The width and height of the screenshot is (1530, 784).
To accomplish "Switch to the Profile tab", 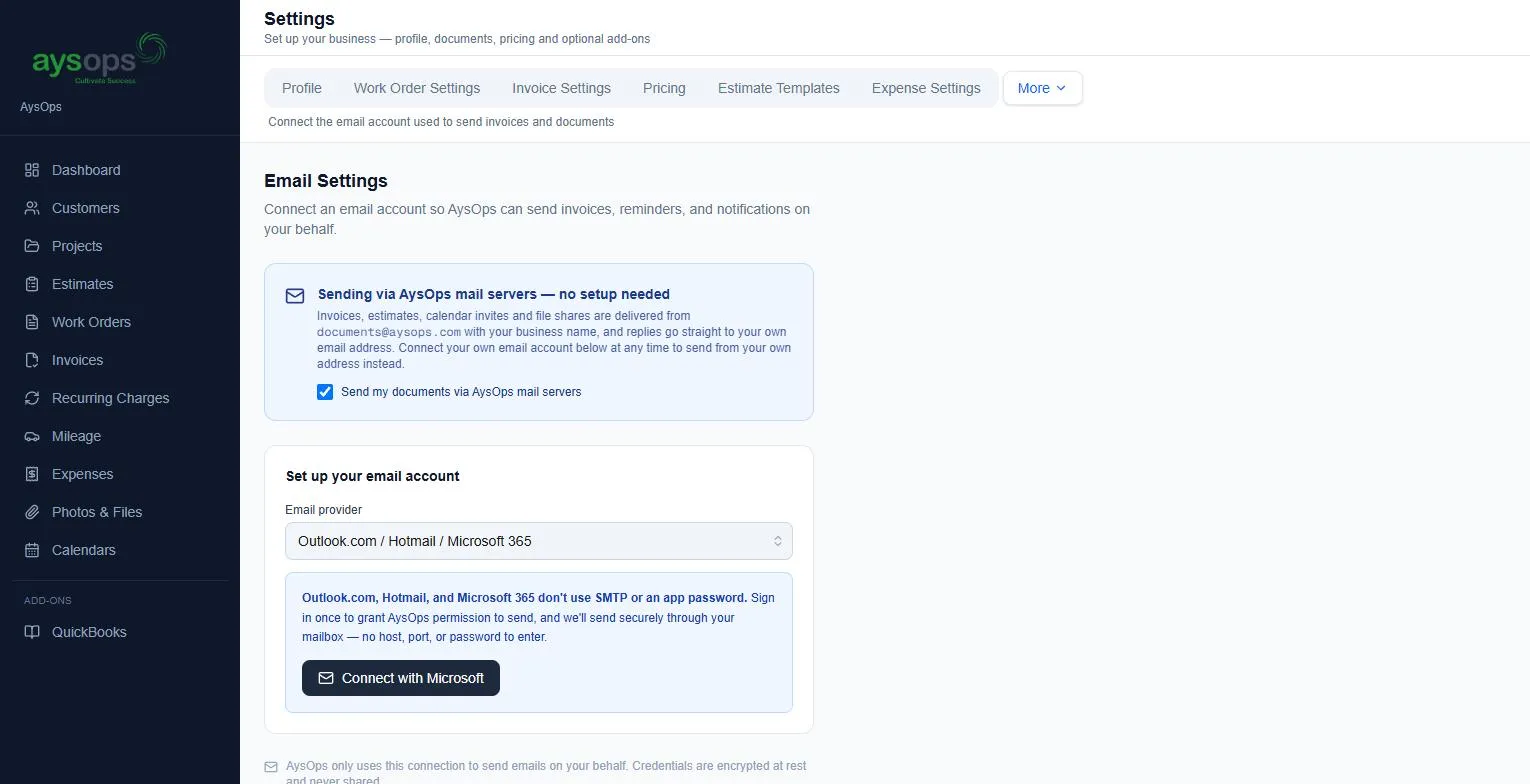I will 302,88.
